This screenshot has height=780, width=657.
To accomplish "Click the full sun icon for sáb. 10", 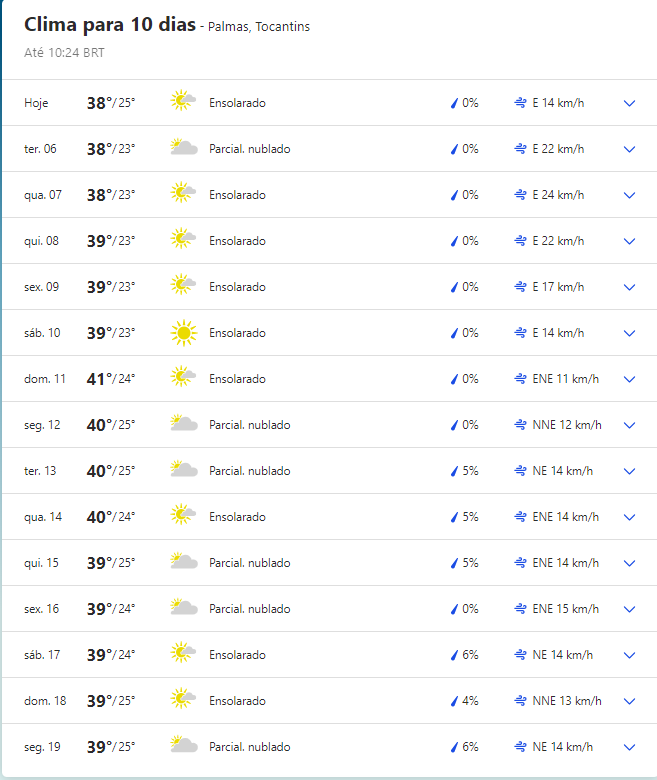I will click(x=184, y=333).
